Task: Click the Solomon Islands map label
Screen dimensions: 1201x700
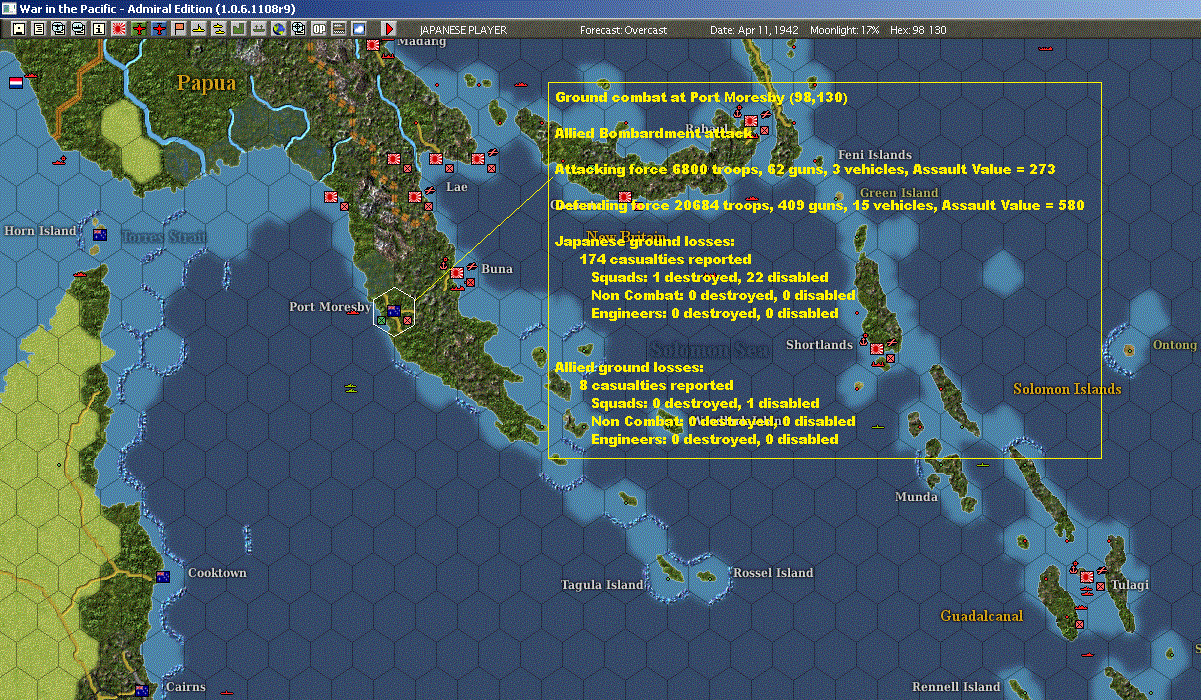Action: tap(1067, 389)
